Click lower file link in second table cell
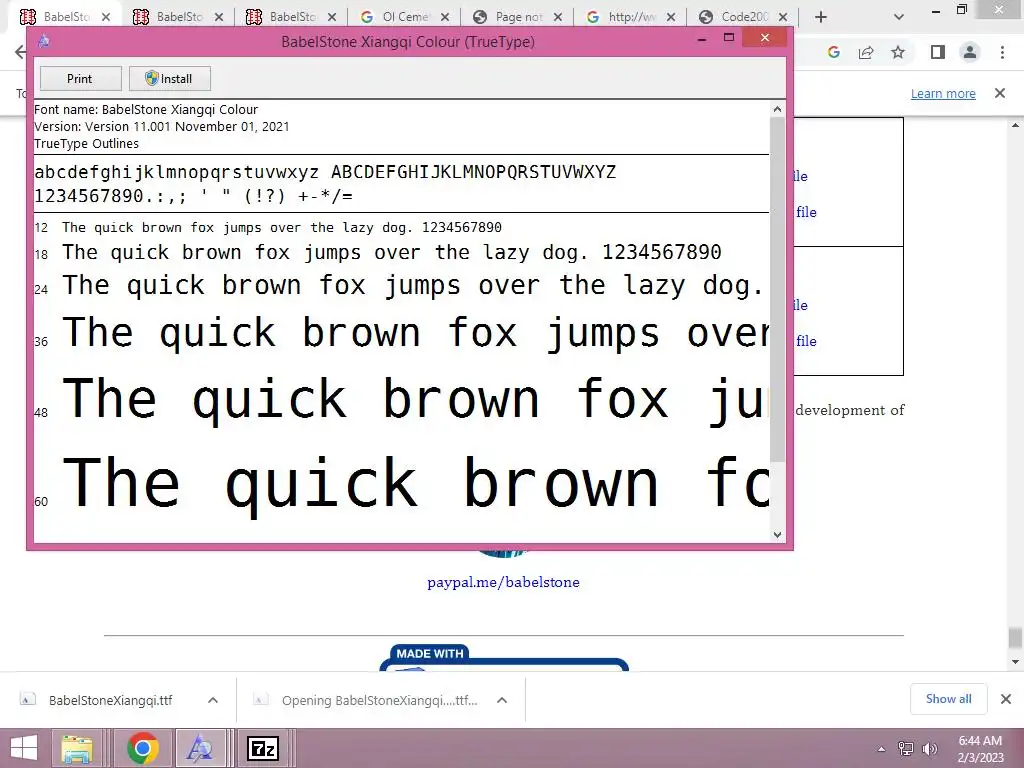The height and width of the screenshot is (768, 1024). tap(806, 341)
